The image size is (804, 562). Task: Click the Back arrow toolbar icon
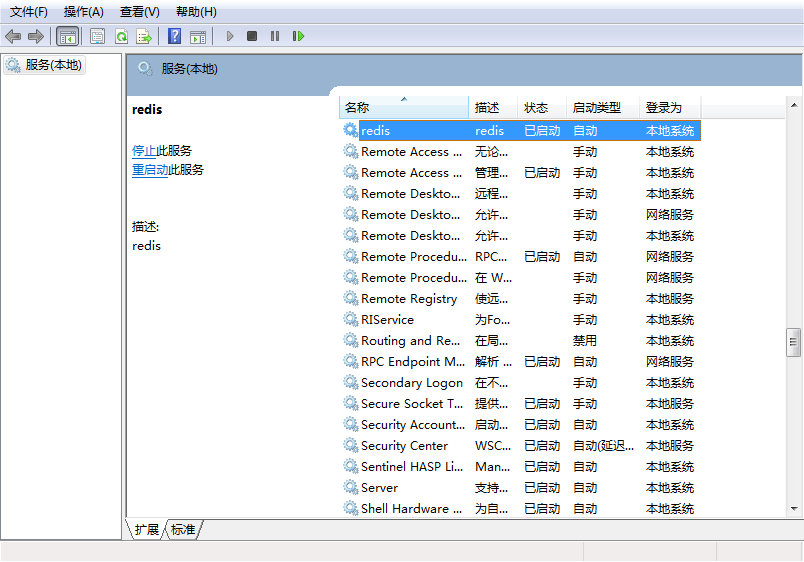(13, 36)
